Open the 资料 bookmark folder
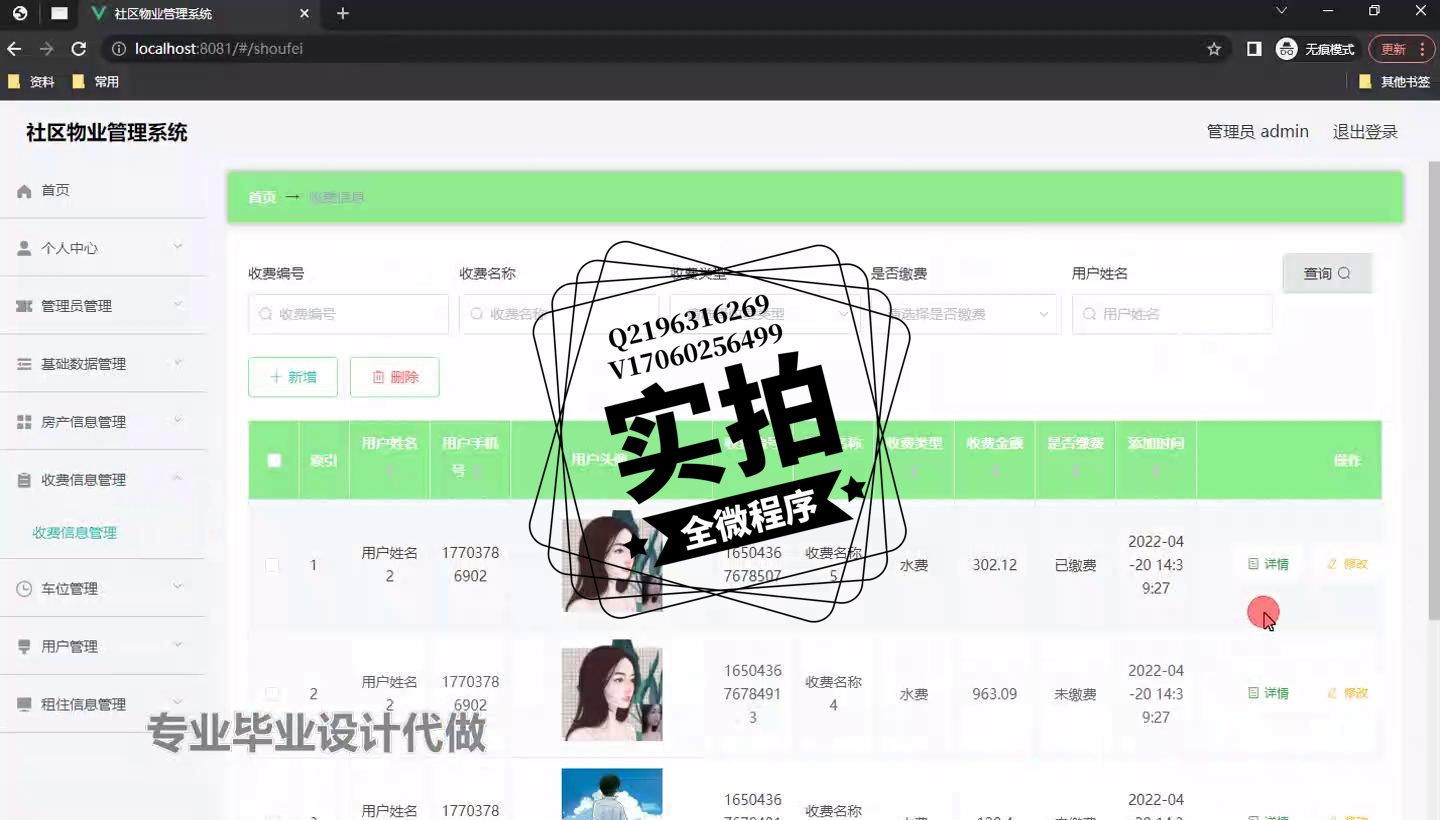Screen dimensions: 1440x820 (x=31, y=82)
